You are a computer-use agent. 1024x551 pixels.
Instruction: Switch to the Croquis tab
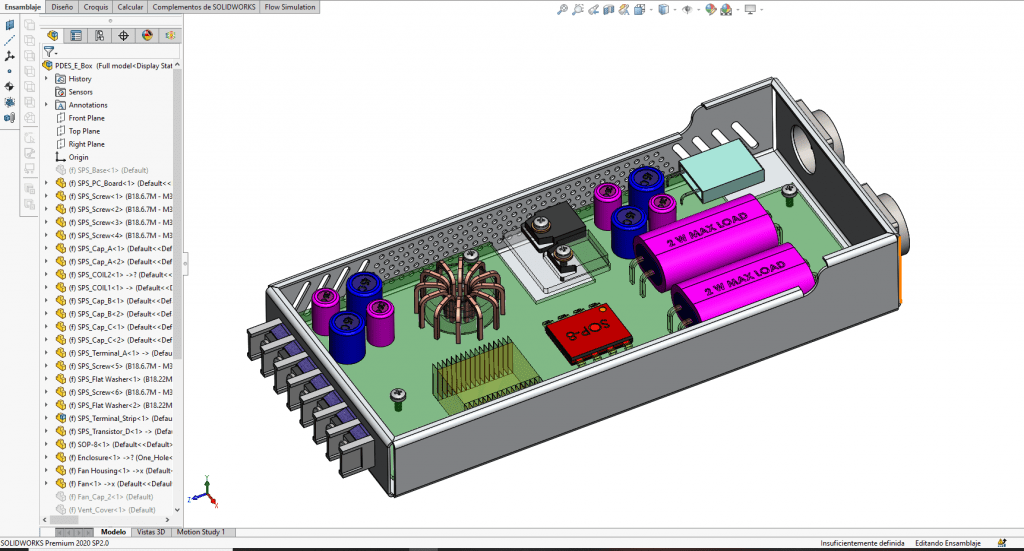click(x=96, y=7)
